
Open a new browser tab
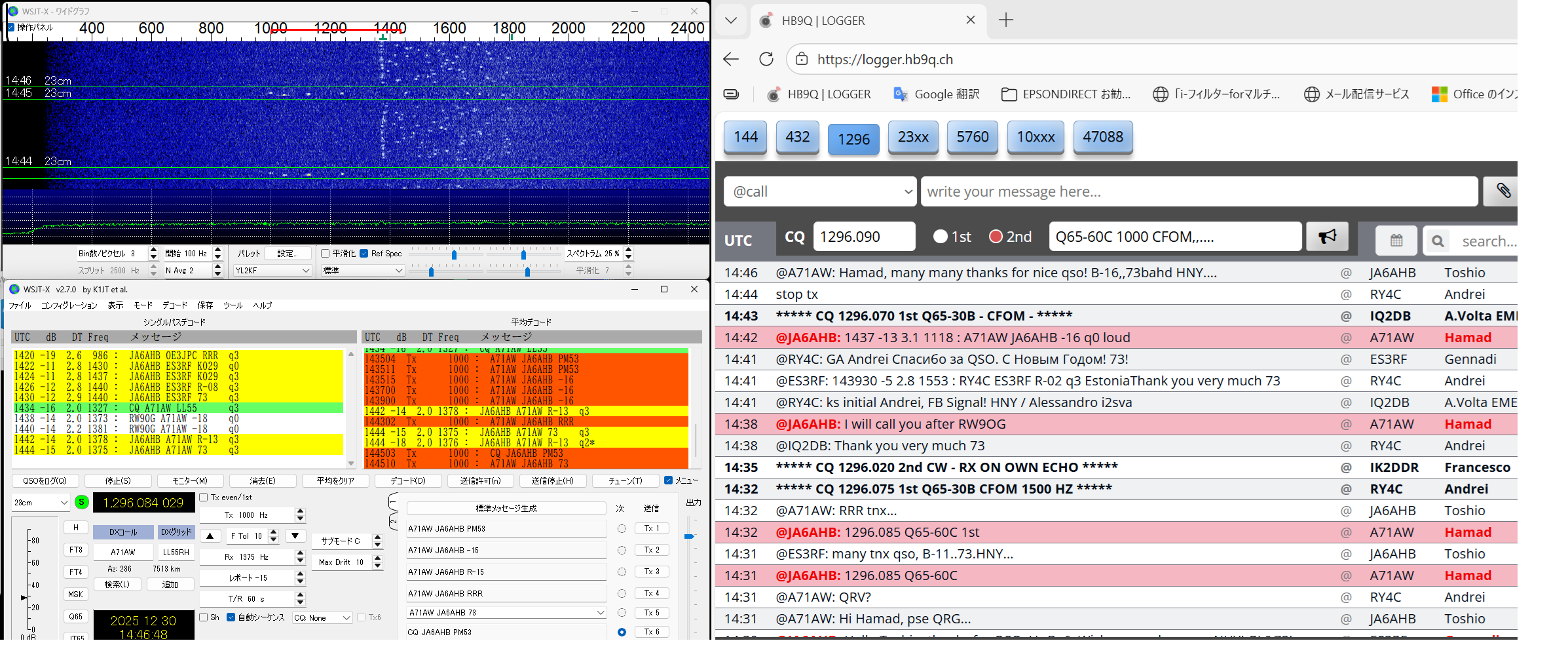1005,20
